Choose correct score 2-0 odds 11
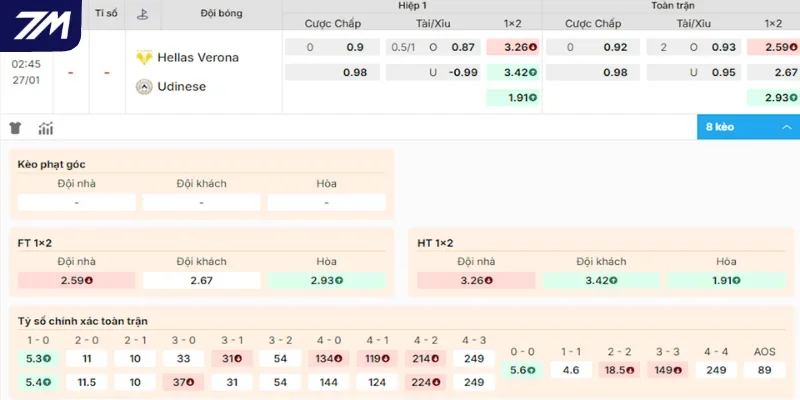This screenshot has width=800, height=400. (x=87, y=359)
